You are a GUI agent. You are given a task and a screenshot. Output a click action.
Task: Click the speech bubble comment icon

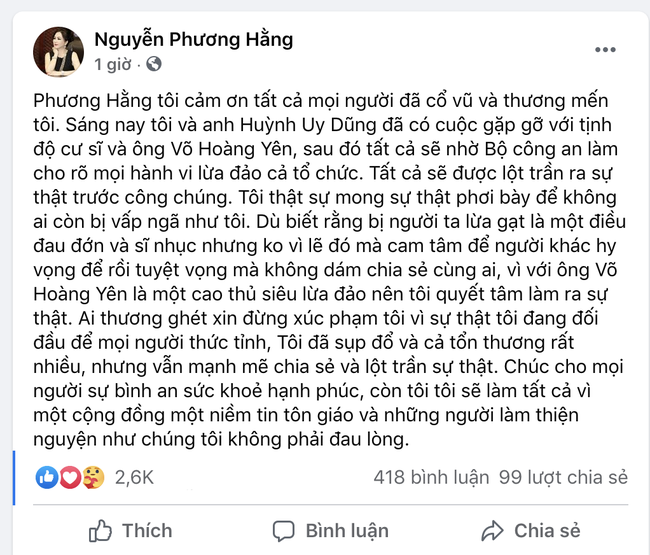point(284,531)
